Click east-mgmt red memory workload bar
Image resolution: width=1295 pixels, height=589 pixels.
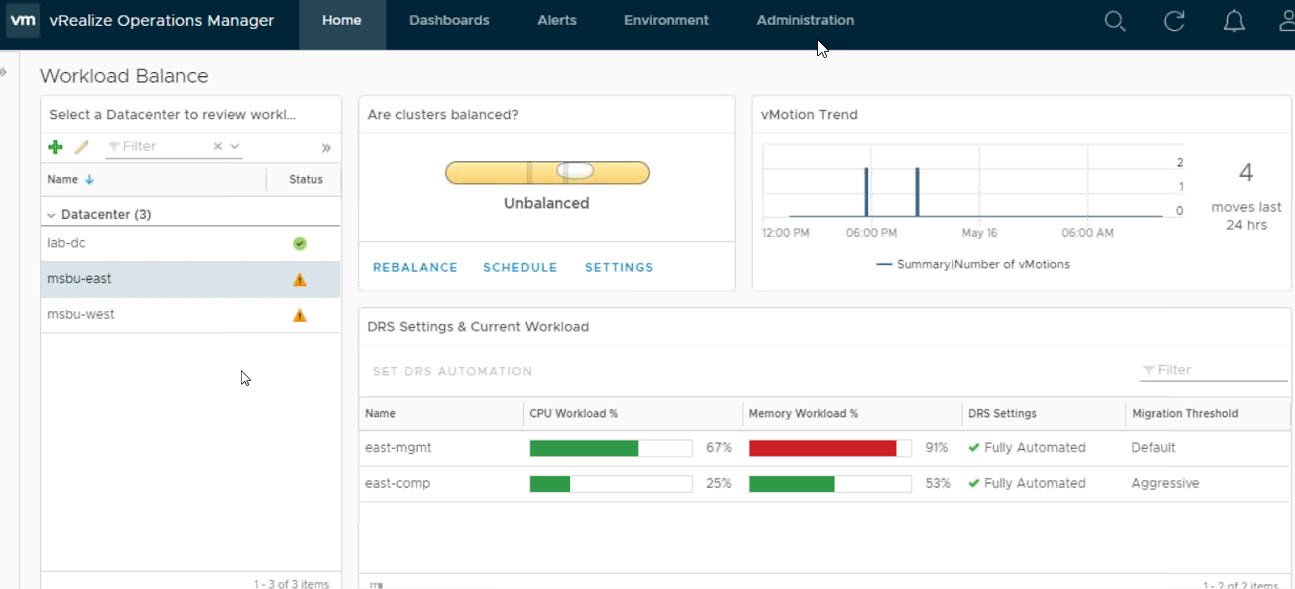point(830,448)
